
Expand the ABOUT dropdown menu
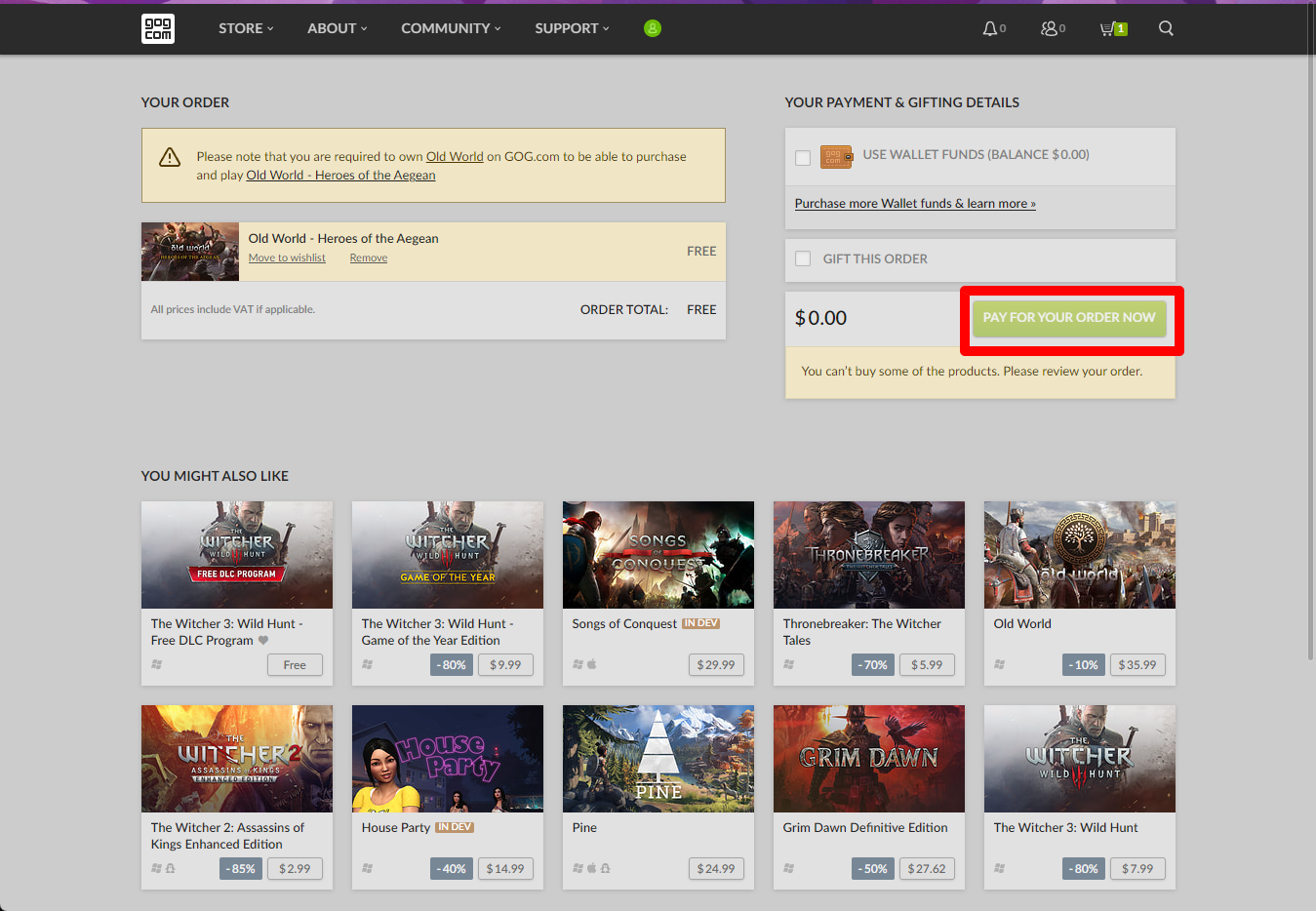tap(338, 28)
